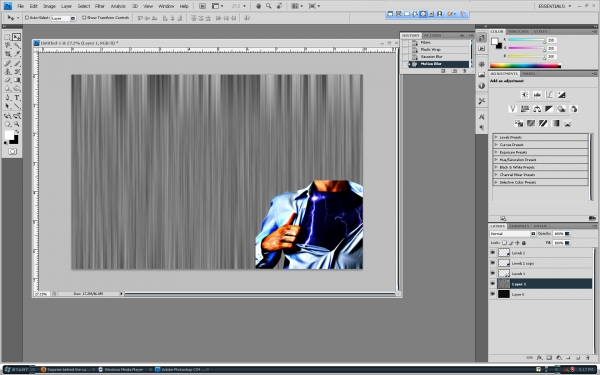Add a Hue/Saturation adjustment

click(x=525, y=109)
